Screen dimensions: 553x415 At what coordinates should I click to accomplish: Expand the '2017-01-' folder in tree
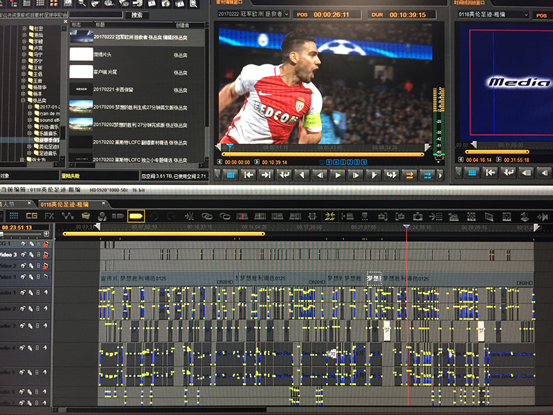pyautogui.click(x=30, y=107)
